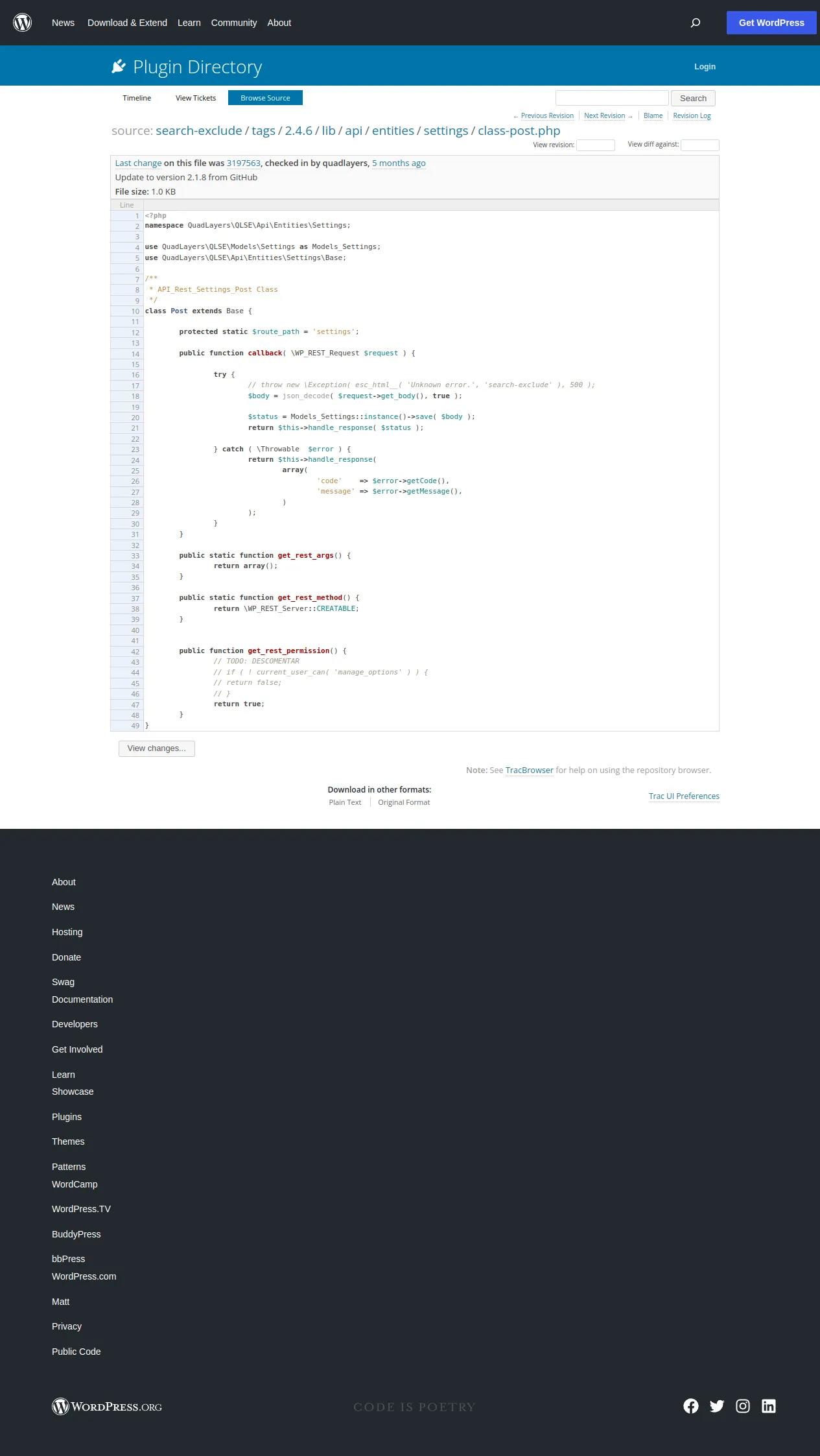This screenshot has height=1456, width=820.
Task: Click the WordPress.org footer logo
Action: 107,1406
